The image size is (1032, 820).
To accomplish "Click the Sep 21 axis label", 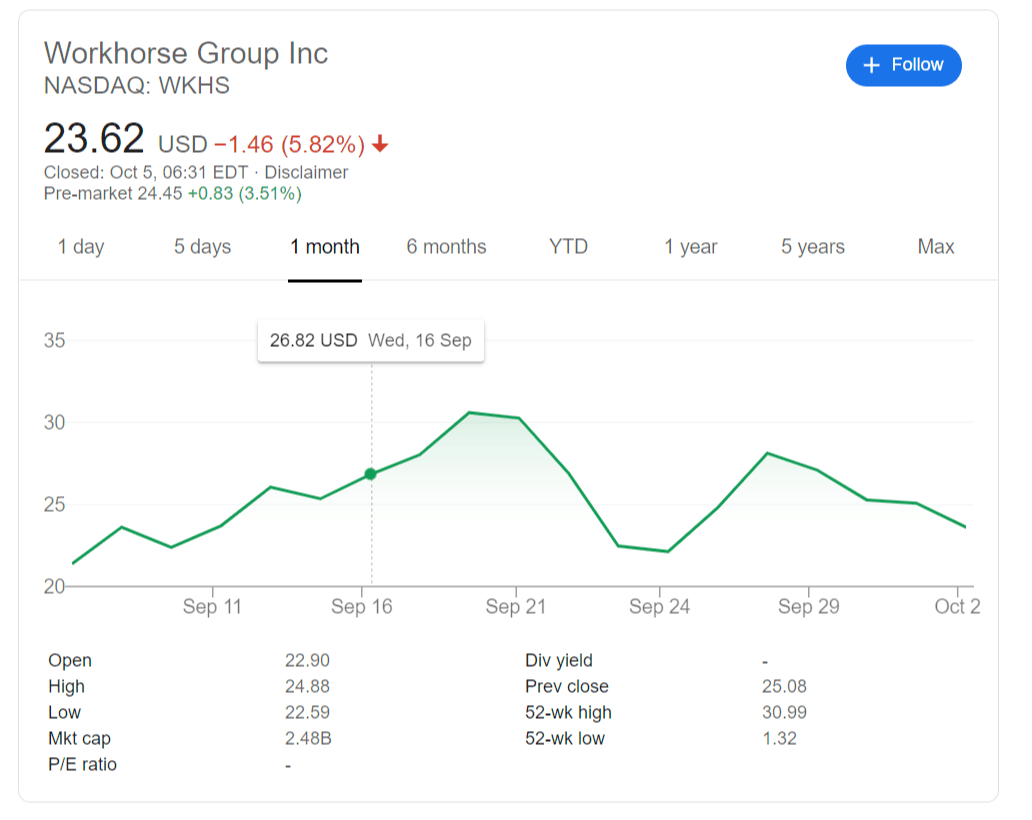I will [x=515, y=606].
